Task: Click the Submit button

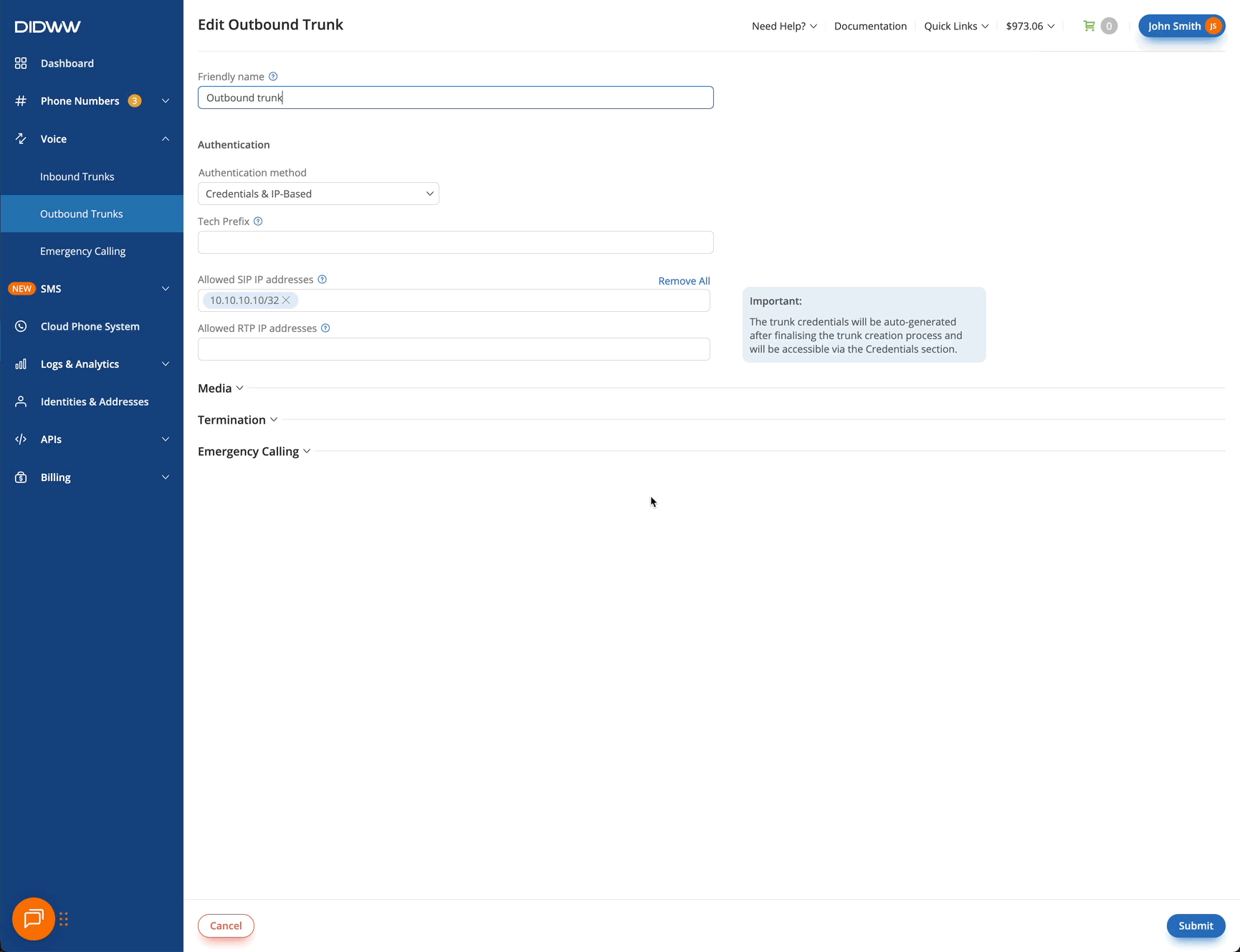Action: tap(1195, 925)
